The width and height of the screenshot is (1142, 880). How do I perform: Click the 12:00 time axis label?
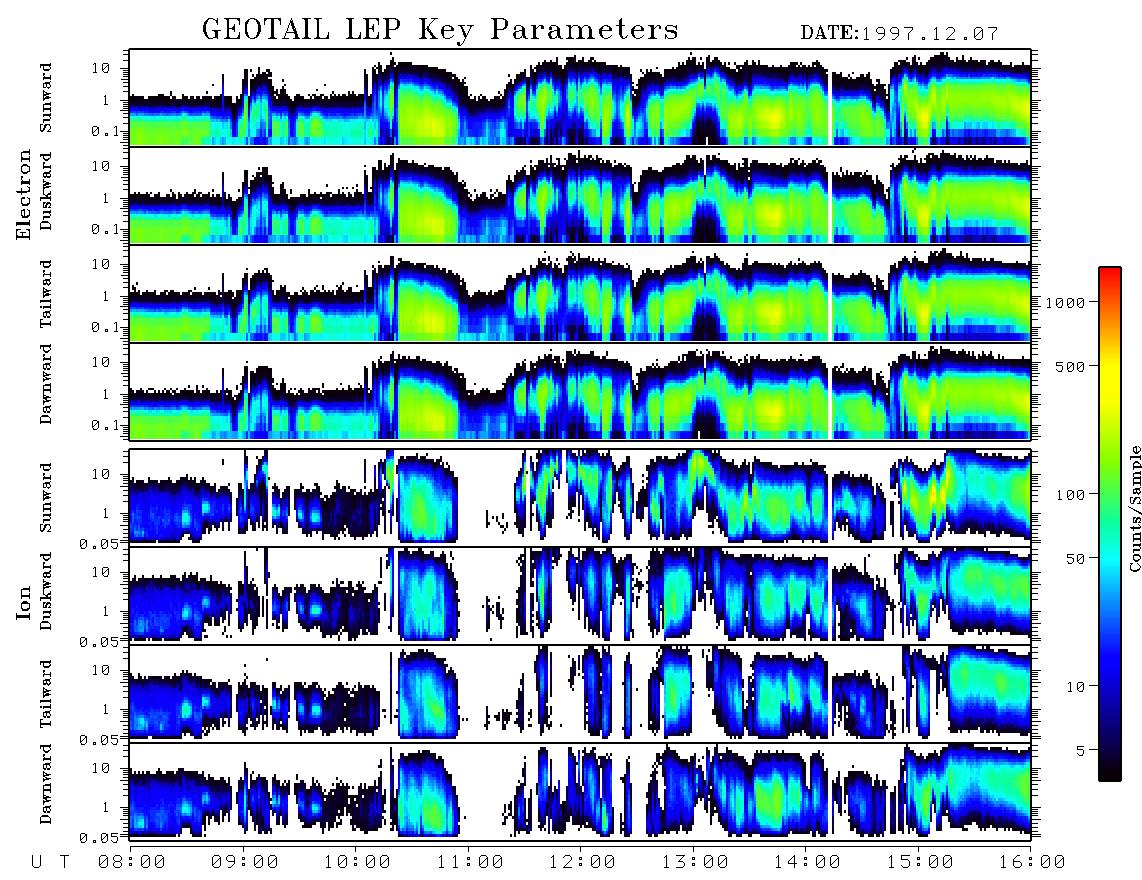pos(582,863)
